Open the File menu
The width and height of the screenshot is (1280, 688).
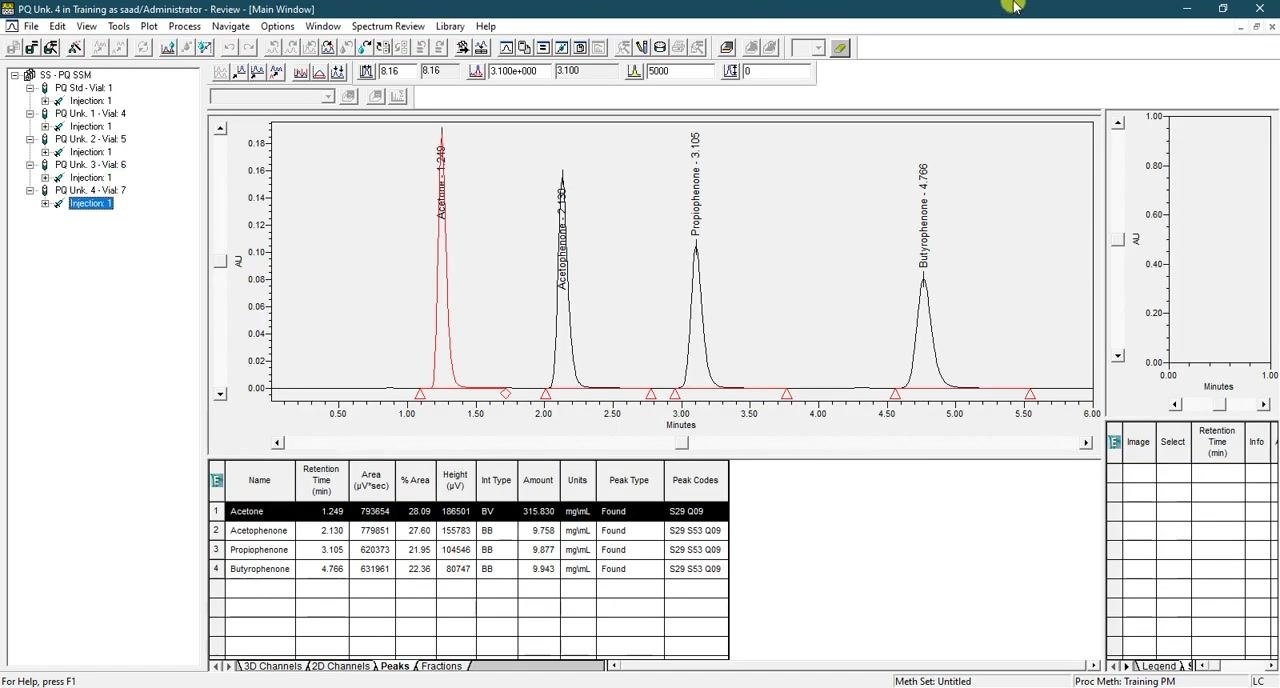pos(31,26)
